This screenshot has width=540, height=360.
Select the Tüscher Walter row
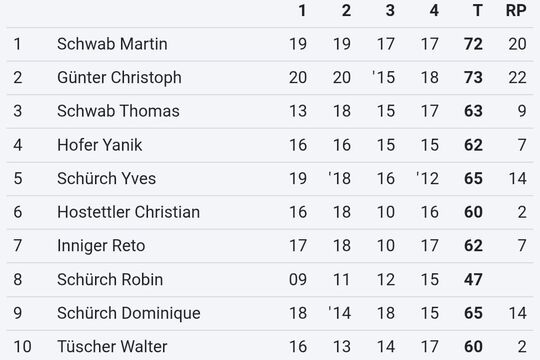click(x=270, y=346)
